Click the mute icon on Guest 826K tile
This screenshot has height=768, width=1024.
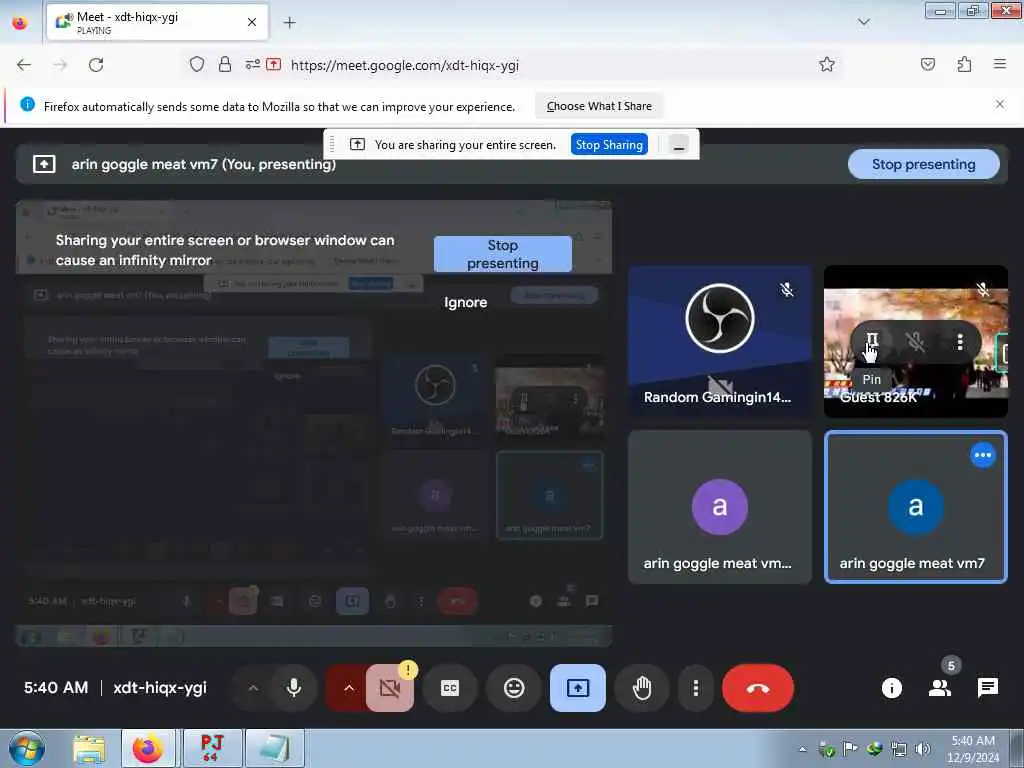[915, 341]
